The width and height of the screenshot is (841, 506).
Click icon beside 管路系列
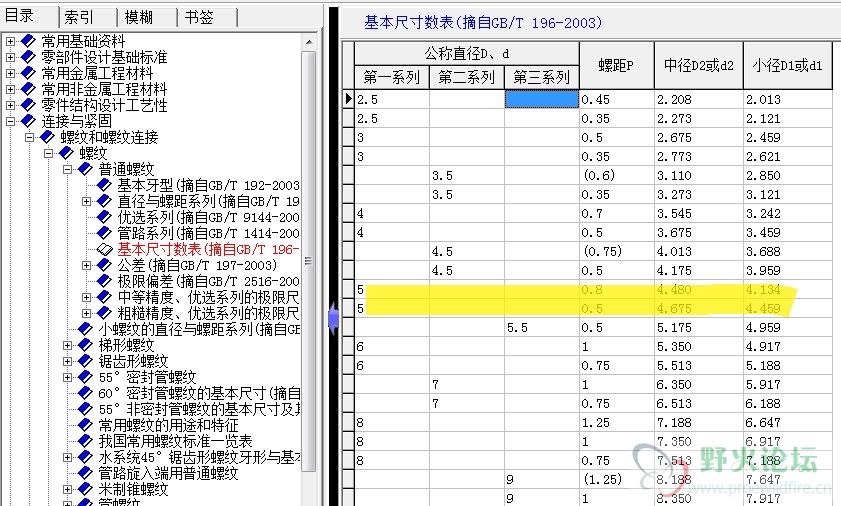click(x=104, y=233)
